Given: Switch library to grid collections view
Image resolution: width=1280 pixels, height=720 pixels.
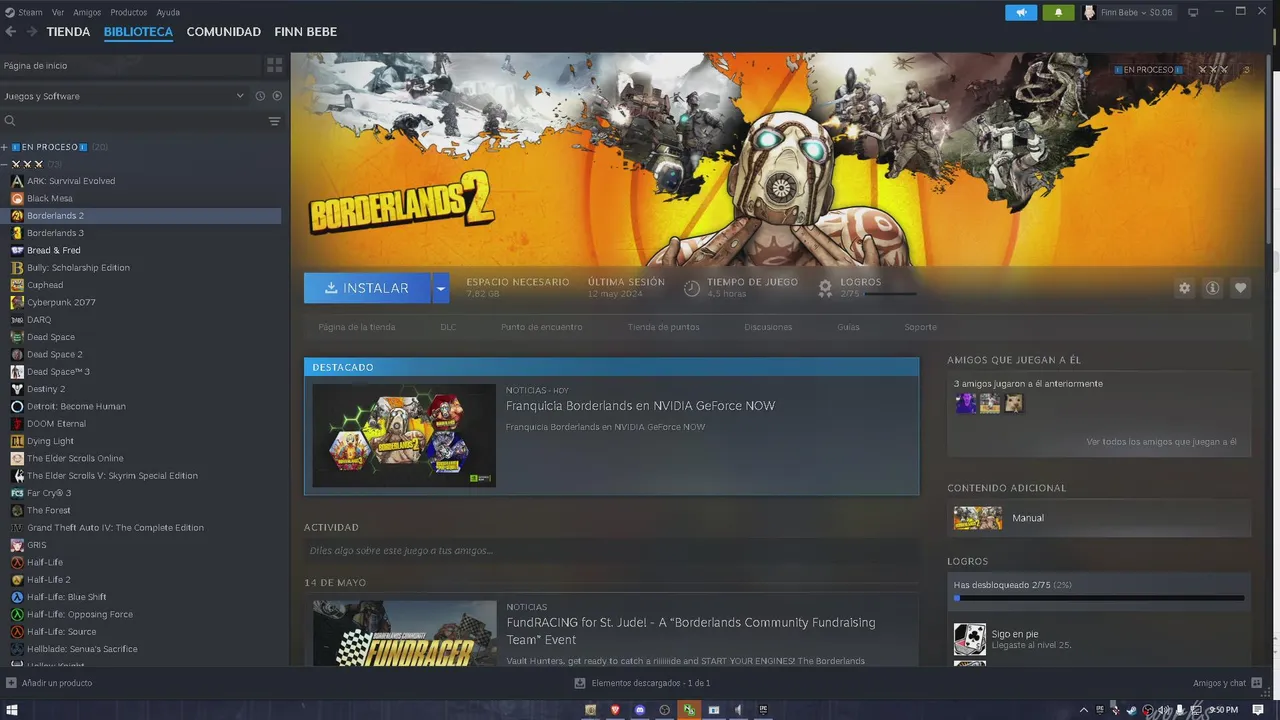Looking at the screenshot, I should [274, 65].
